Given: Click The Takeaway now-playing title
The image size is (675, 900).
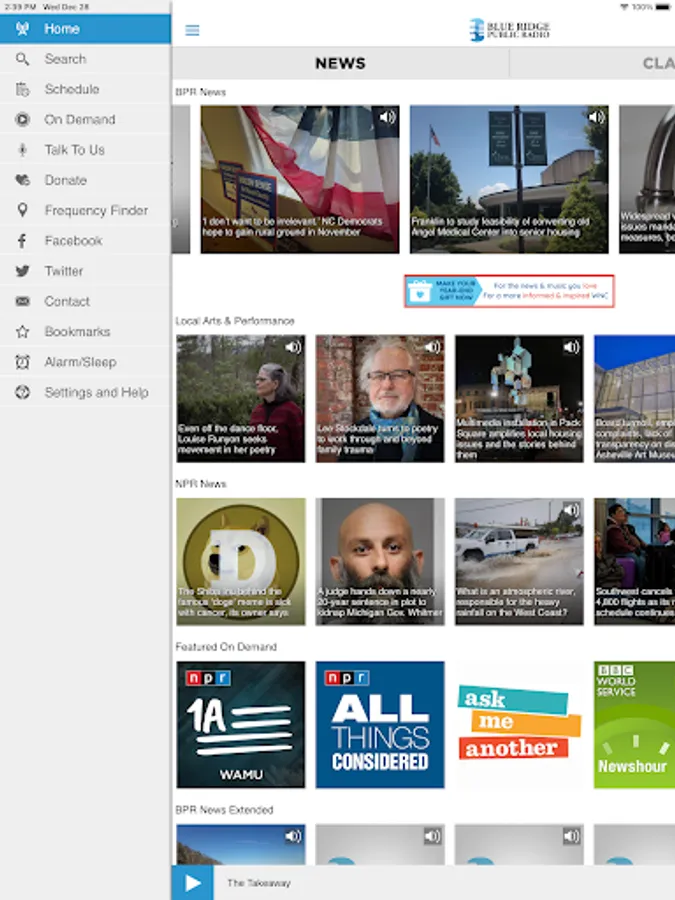Looking at the screenshot, I should click(x=259, y=883).
